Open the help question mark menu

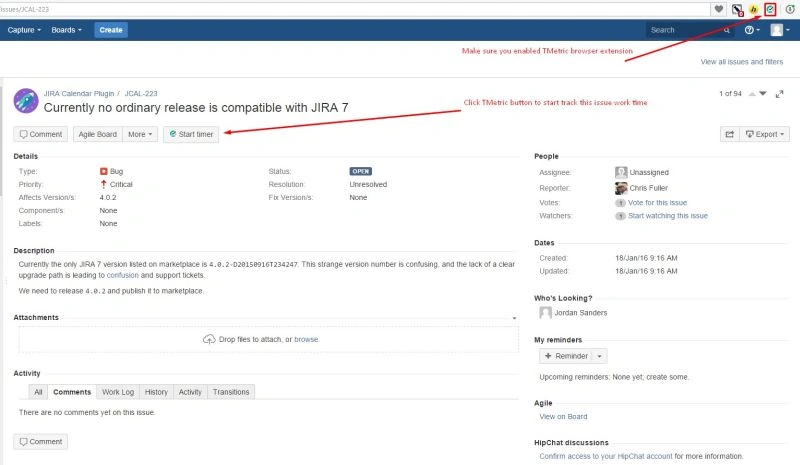752,30
